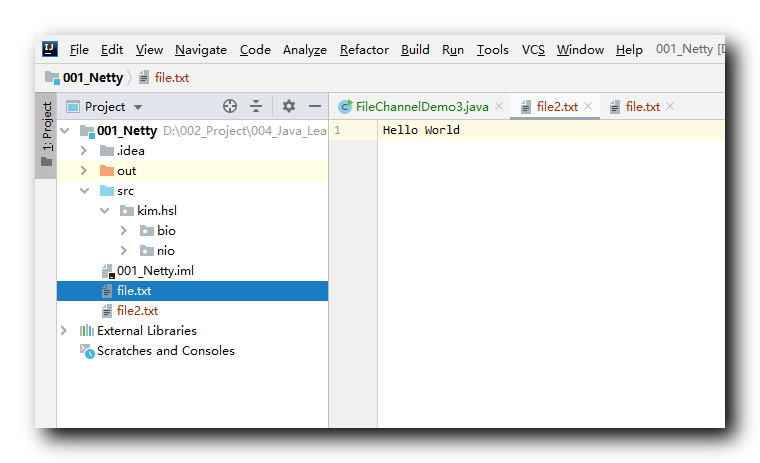Screen dimensions: 760x463
Task: Open the Run menu
Action: click(453, 49)
